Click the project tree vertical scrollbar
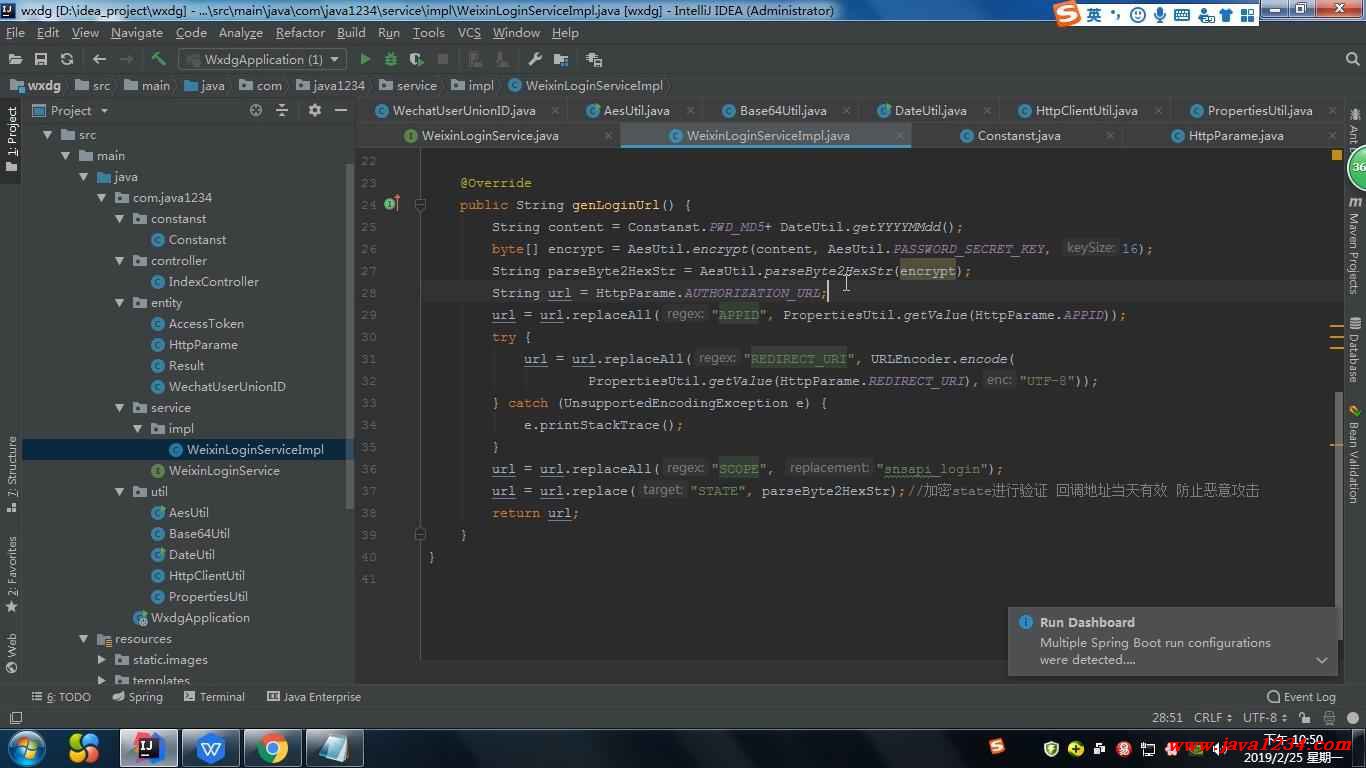 click(349, 335)
